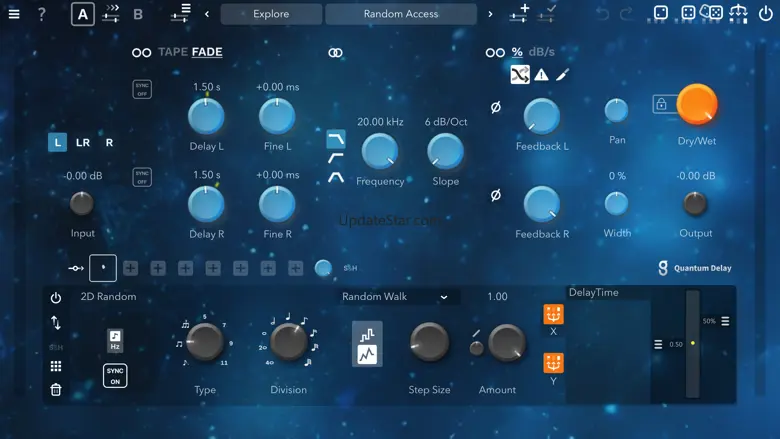
Task: Open the Random Walk dropdown
Action: [395, 297]
